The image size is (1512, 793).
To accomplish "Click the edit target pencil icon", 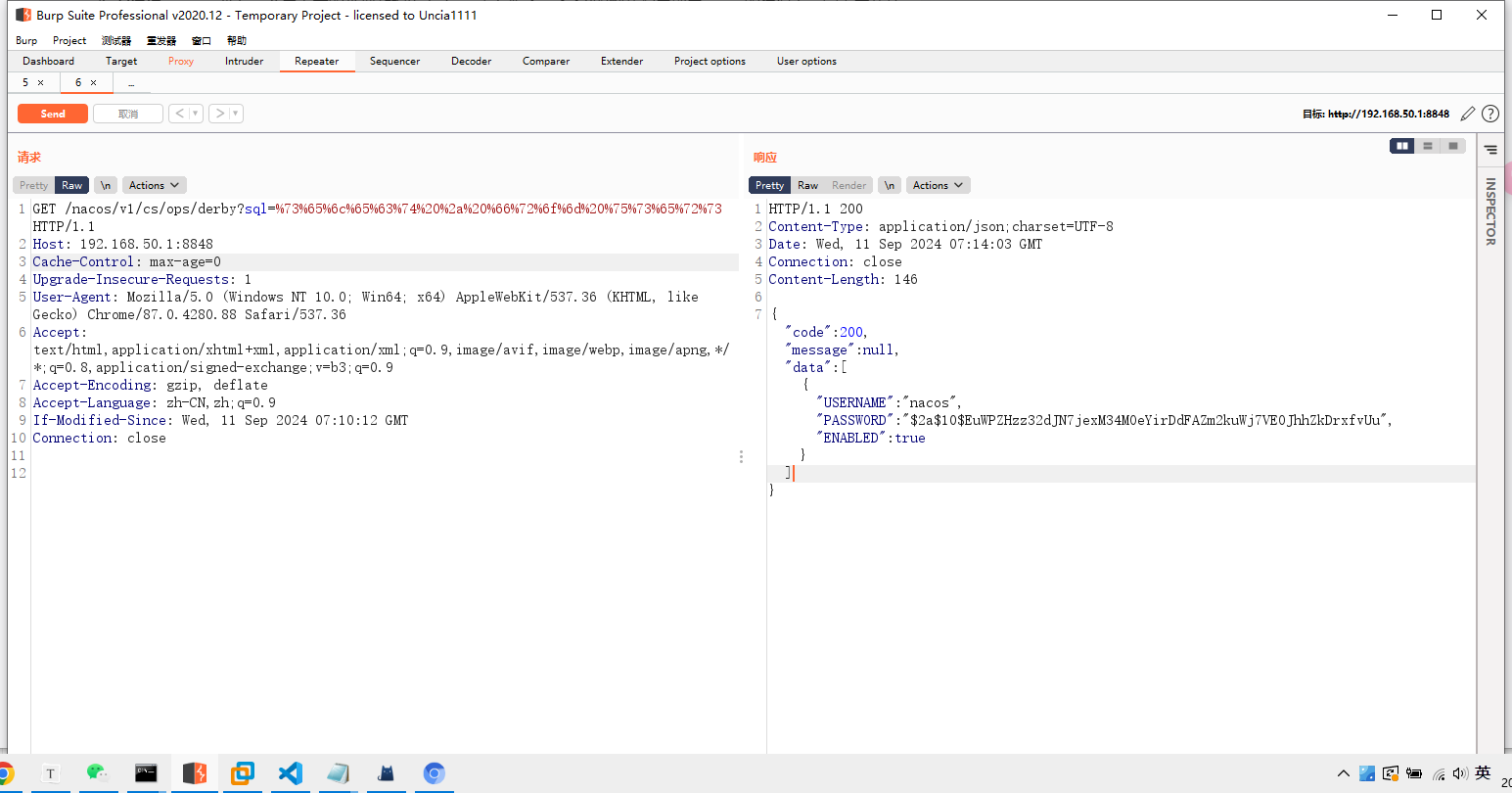I will click(x=1467, y=114).
